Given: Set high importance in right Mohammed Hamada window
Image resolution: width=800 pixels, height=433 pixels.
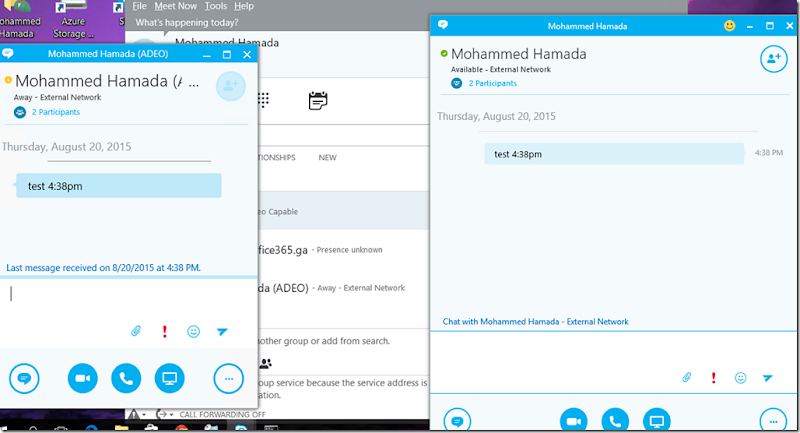Looking at the screenshot, I should click(x=713, y=378).
